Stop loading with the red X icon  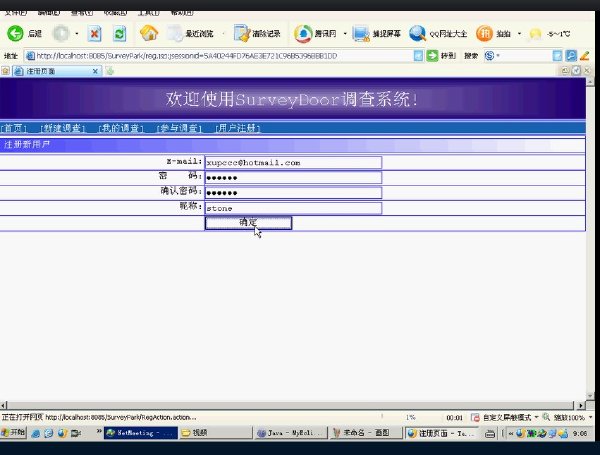[95, 34]
